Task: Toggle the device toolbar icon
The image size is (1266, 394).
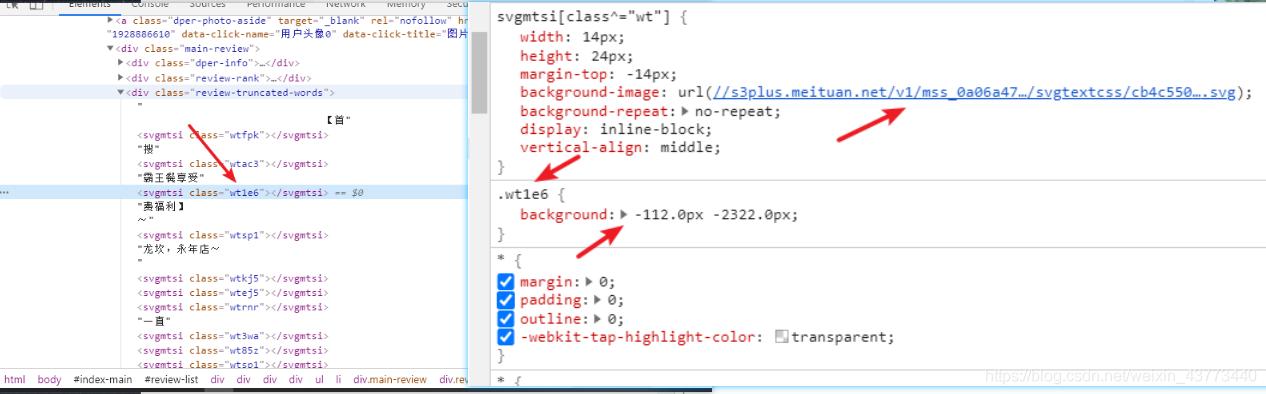Action: [37, 4]
